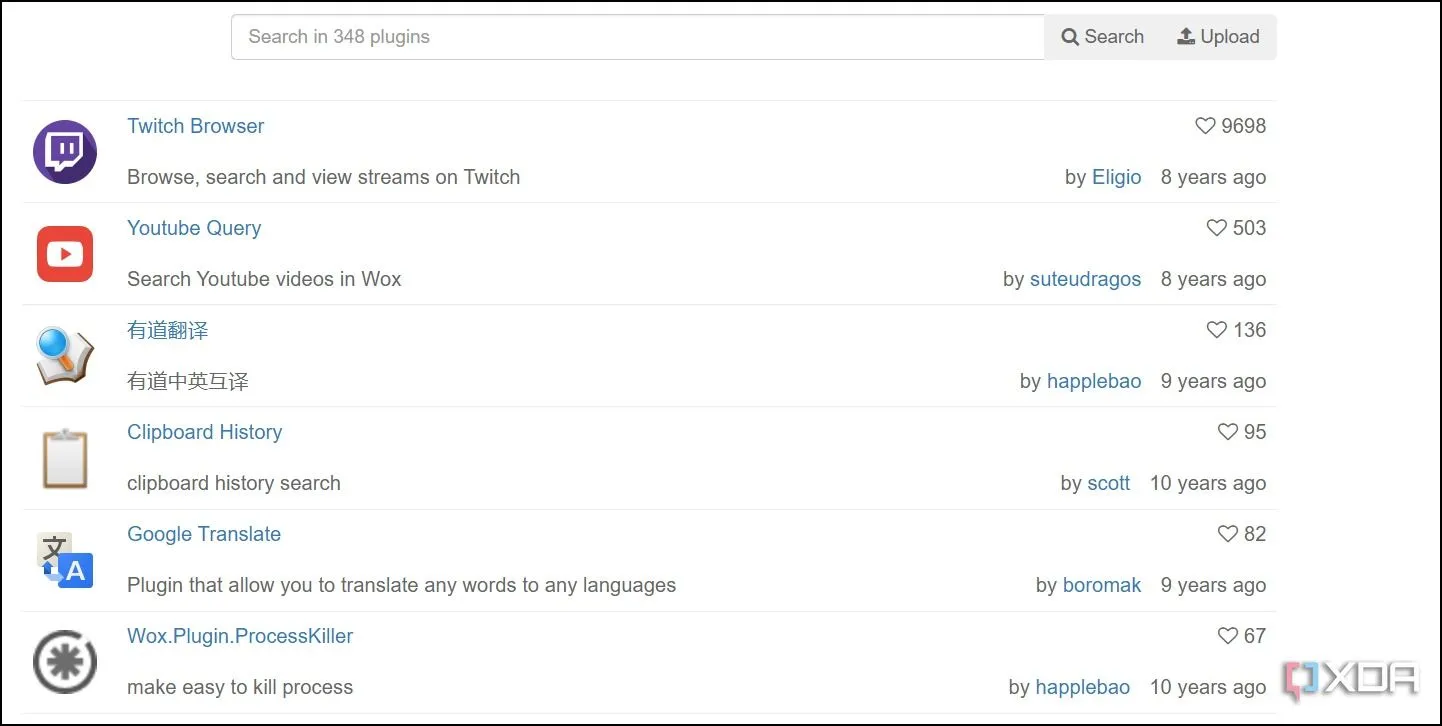This screenshot has height=726, width=1442.
Task: Open the Clipboard History plugin link
Action: (x=205, y=432)
